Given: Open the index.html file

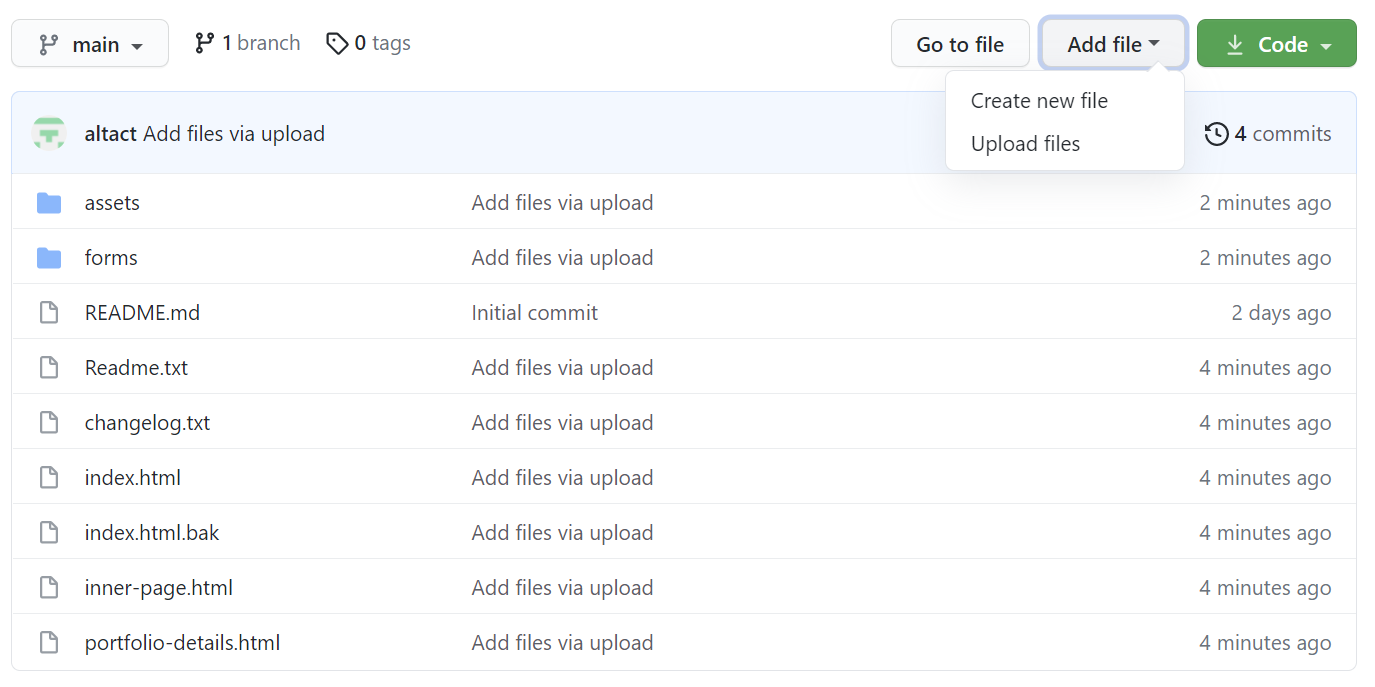Looking at the screenshot, I should 133,477.
